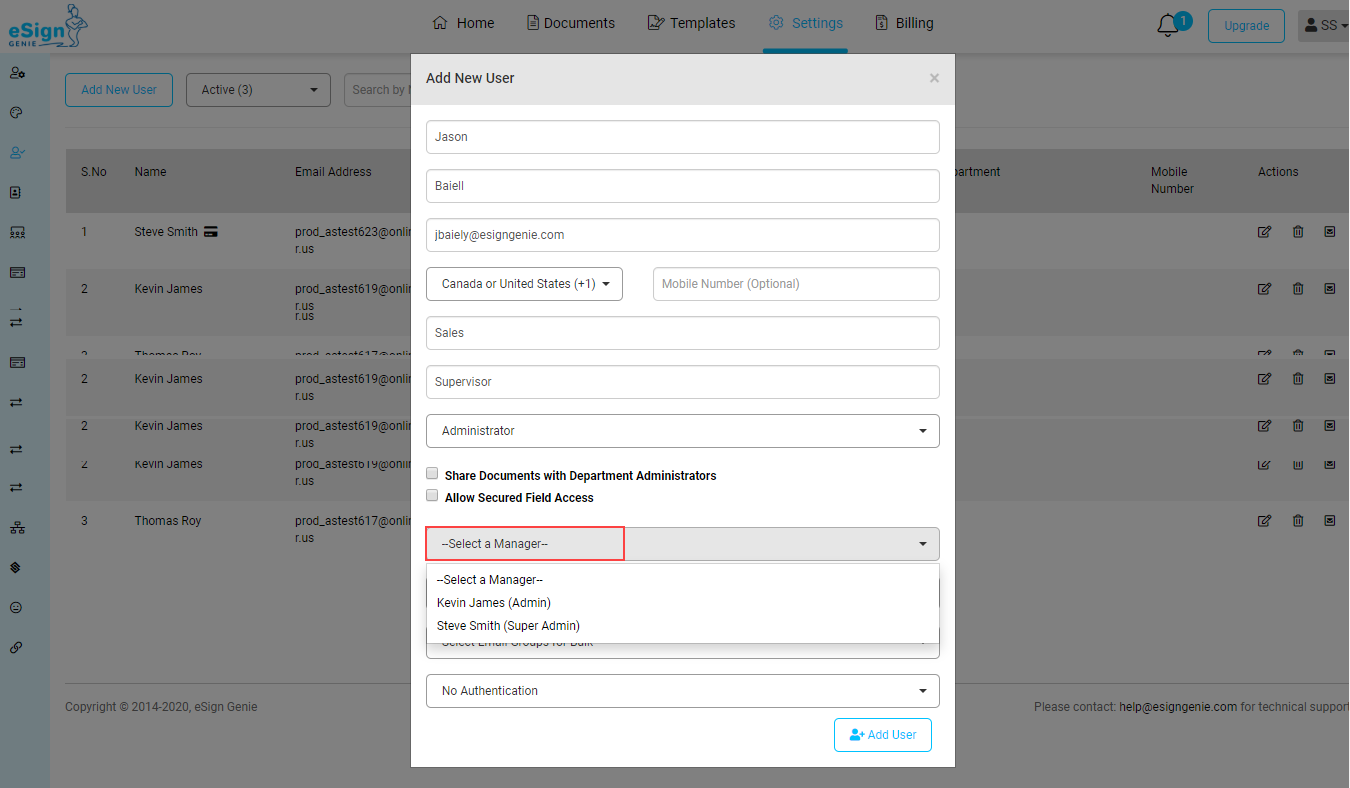Click the link icon in left sidebar
The height and width of the screenshot is (788, 1350).
point(16,647)
